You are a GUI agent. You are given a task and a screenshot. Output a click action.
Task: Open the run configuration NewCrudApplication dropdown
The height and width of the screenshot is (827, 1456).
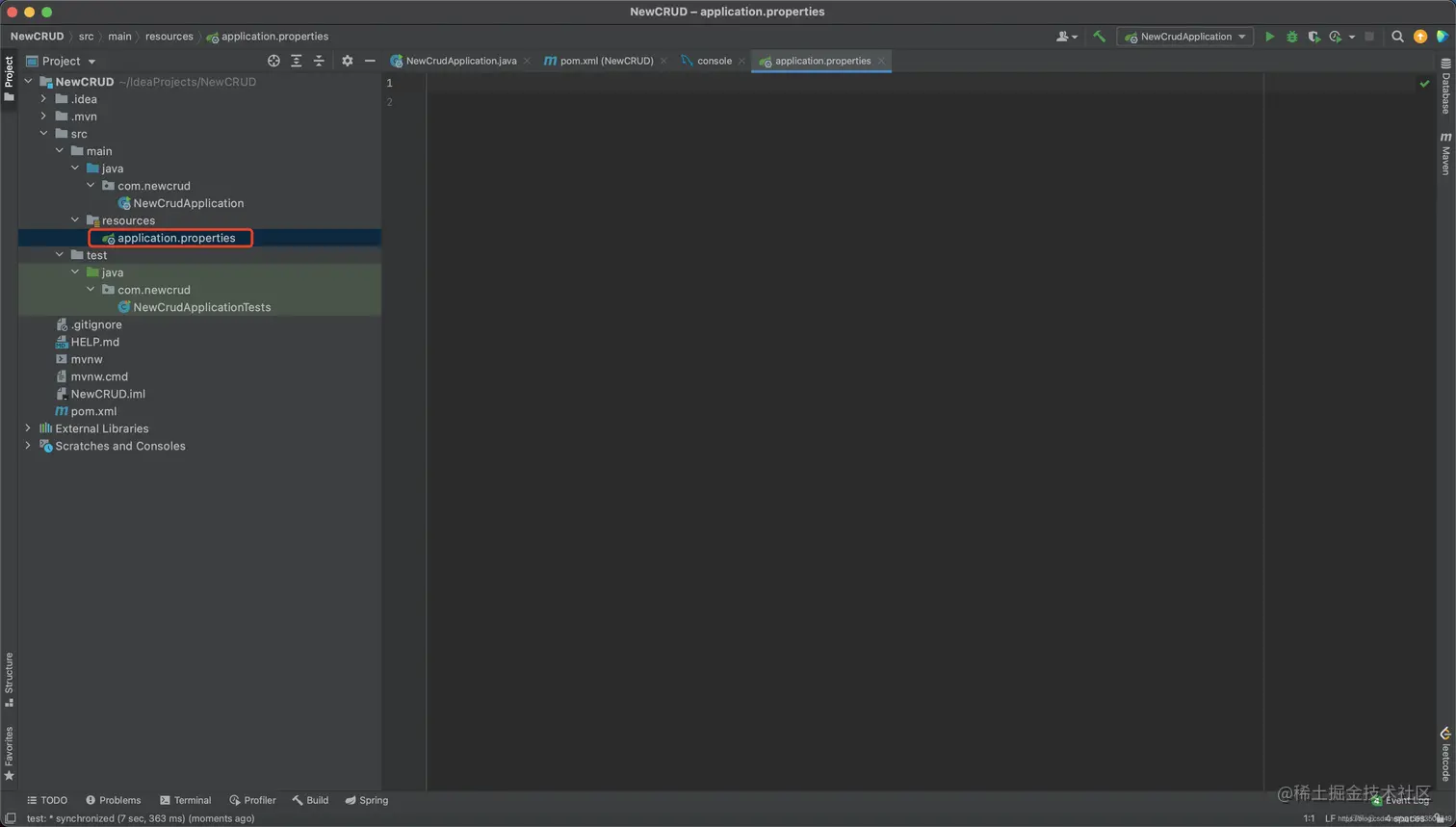pyautogui.click(x=1185, y=37)
